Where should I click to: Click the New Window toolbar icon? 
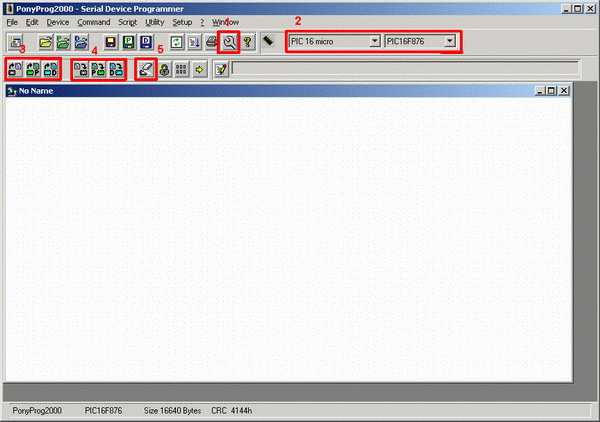click(x=16, y=42)
